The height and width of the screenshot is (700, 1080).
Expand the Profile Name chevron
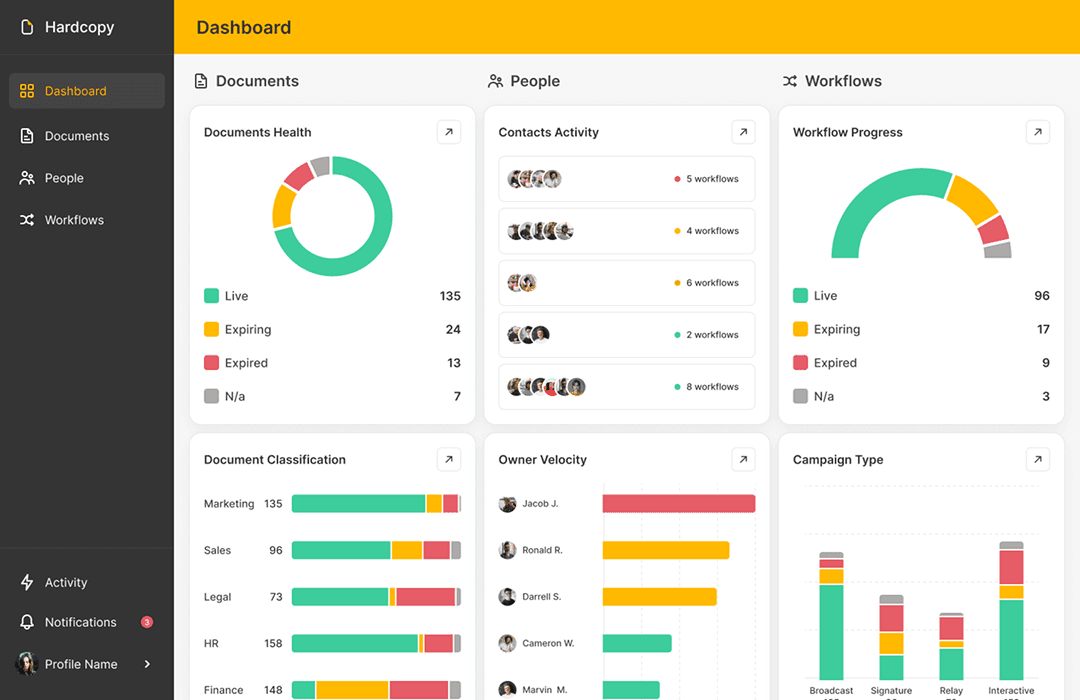[x=147, y=664]
